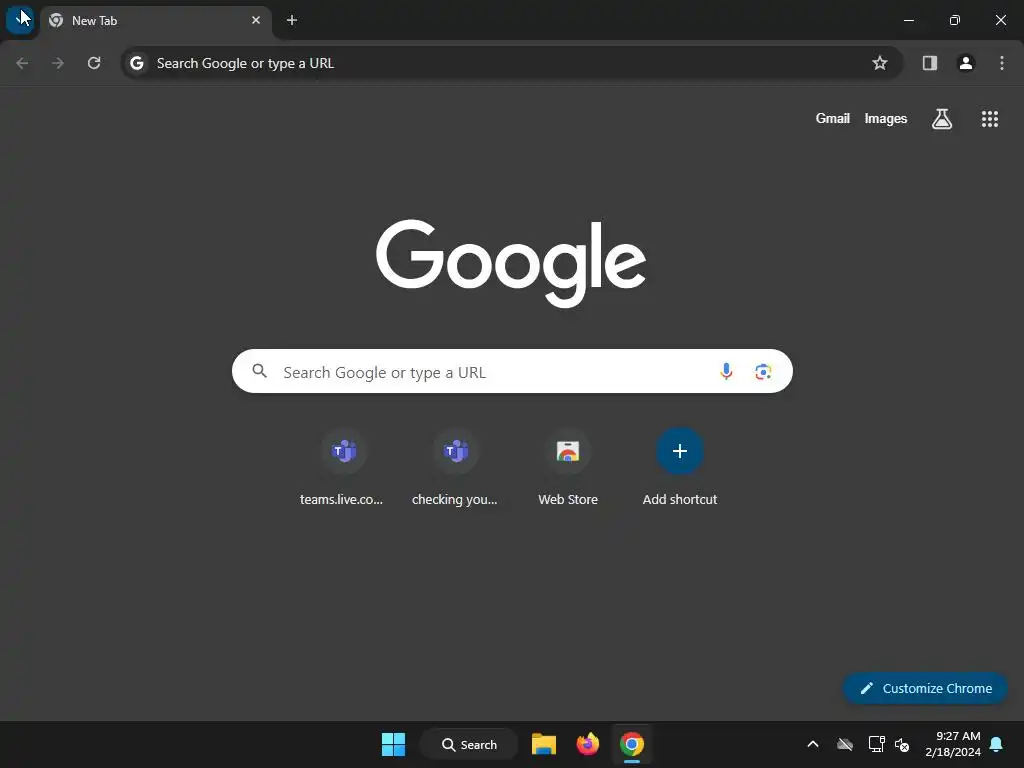Screen dimensions: 1024x768
Task: Open notifications bell icon
Action: tap(997, 744)
